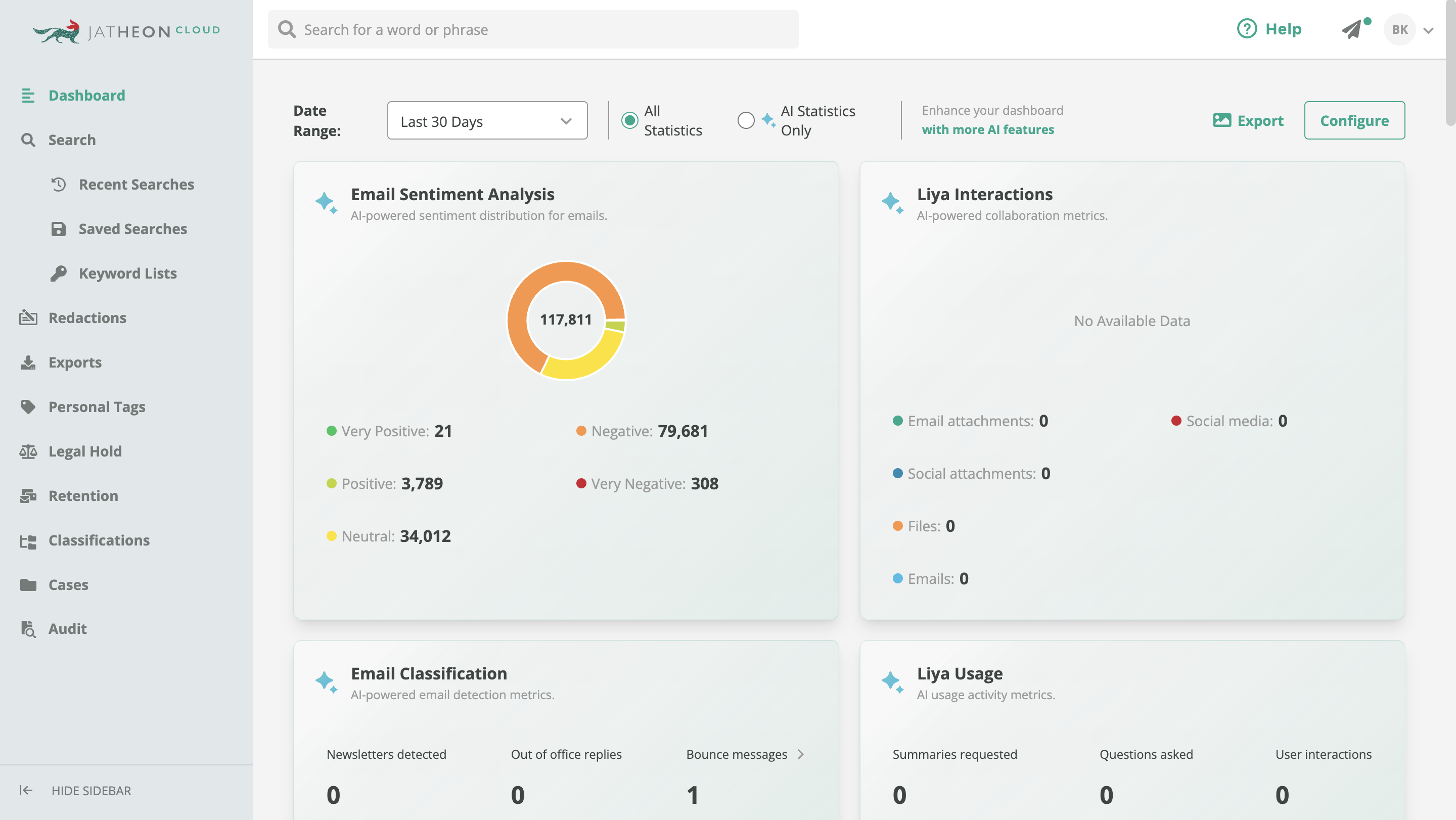Screen dimensions: 1456x820
Task: Open the 'with more AI features' link
Action: [x=987, y=130]
